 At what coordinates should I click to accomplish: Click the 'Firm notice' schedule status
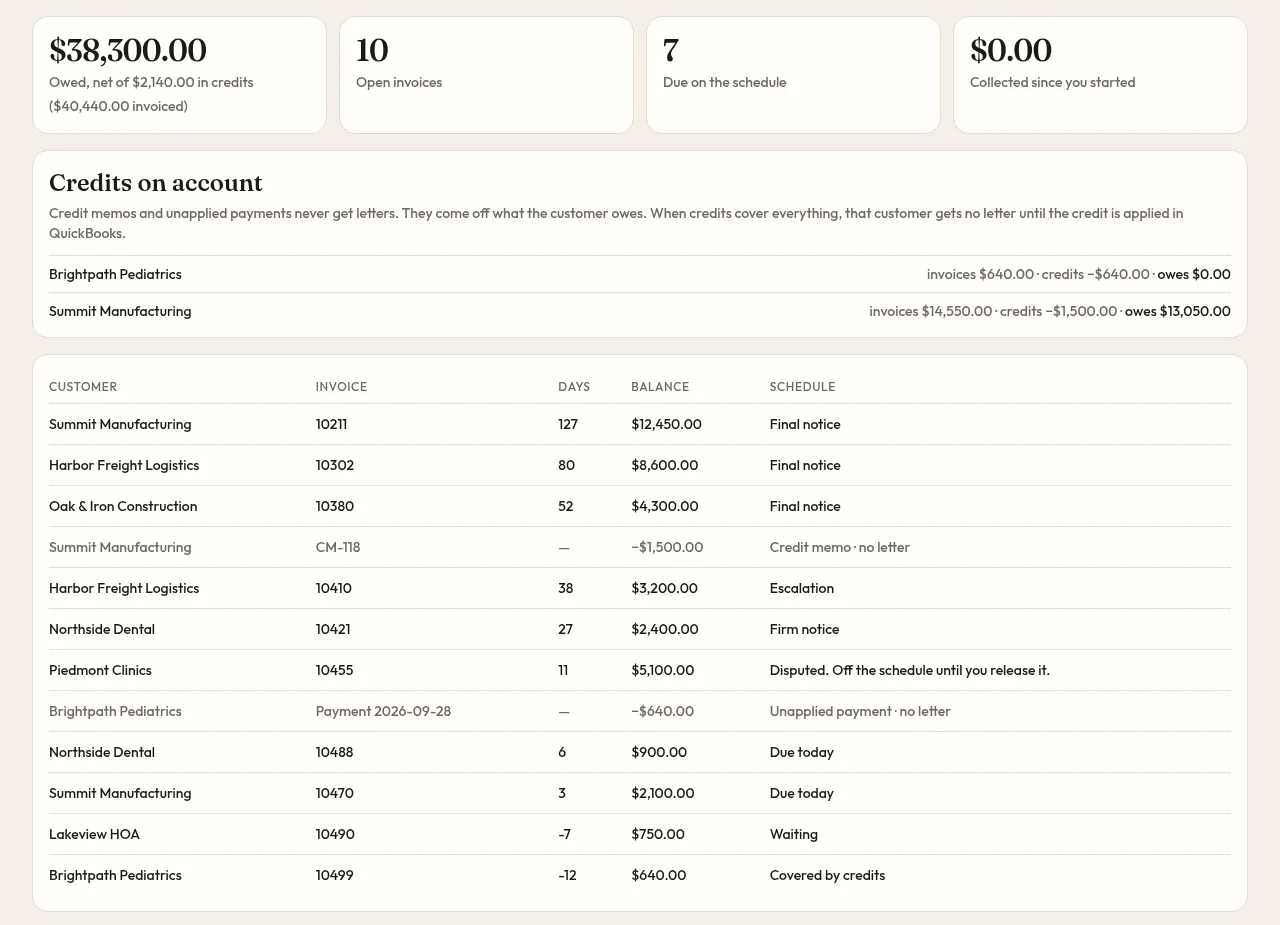(804, 629)
